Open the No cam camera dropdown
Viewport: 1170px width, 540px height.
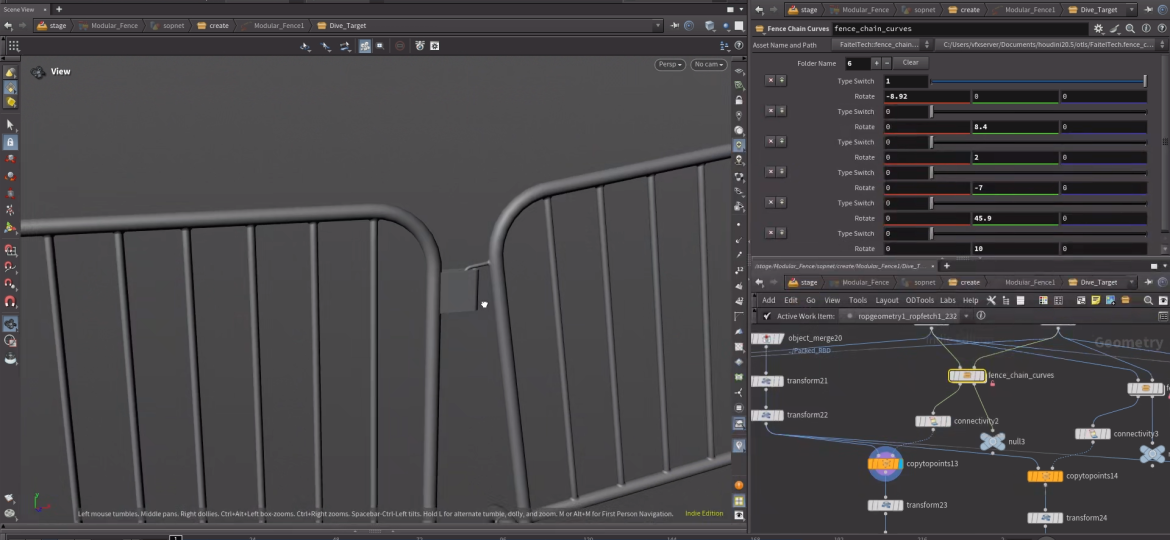pyautogui.click(x=708, y=65)
